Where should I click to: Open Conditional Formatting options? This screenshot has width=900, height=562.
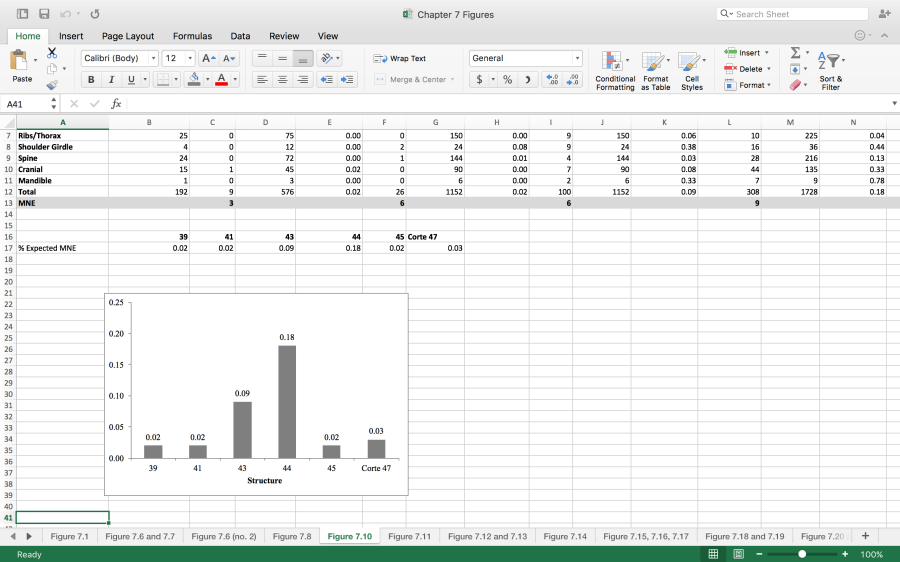point(615,70)
